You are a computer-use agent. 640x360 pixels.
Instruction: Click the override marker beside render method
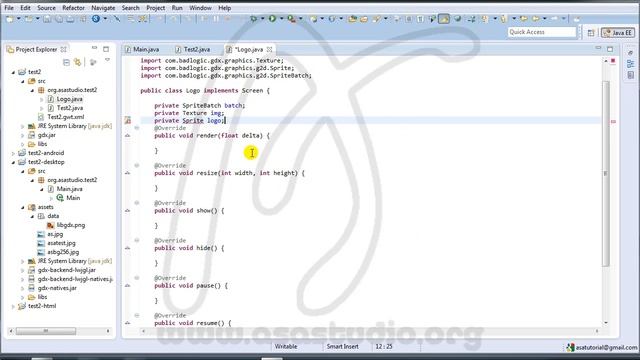(x=128, y=136)
